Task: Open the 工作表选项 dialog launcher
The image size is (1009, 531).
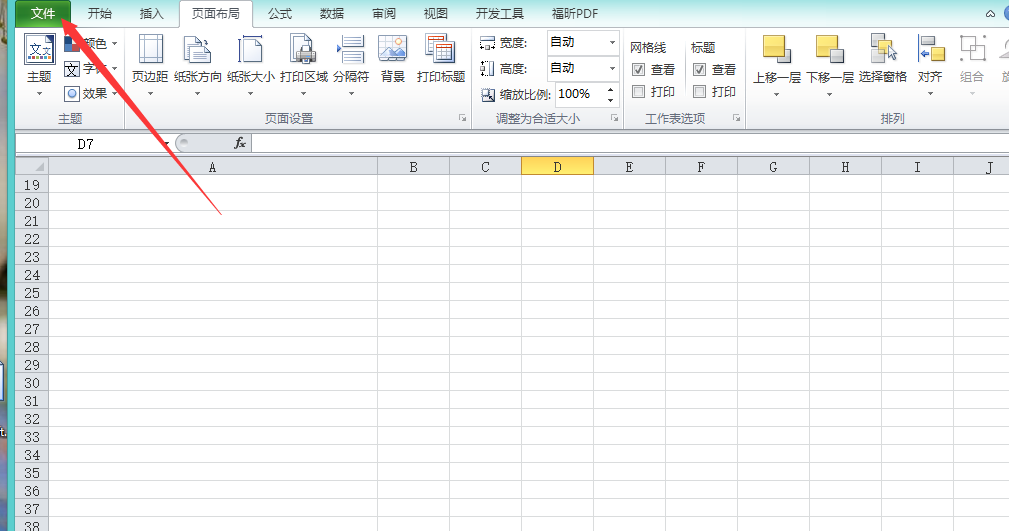Action: (x=736, y=118)
